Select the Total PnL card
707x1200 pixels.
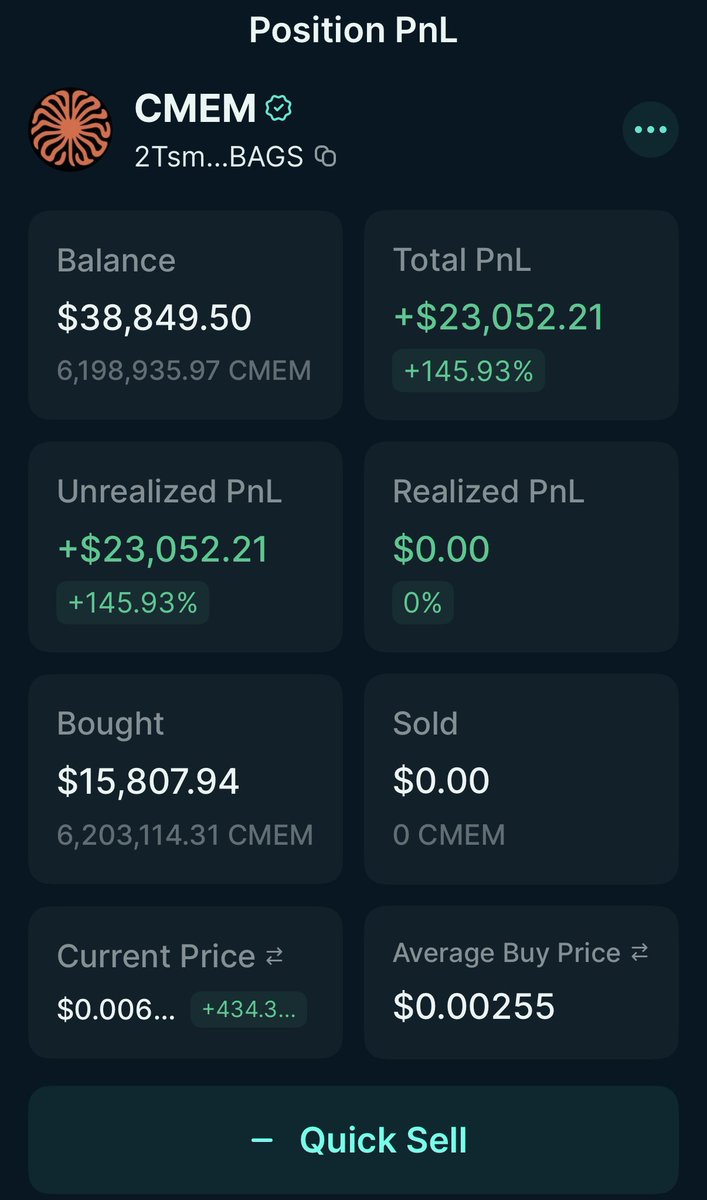pyautogui.click(x=521, y=315)
